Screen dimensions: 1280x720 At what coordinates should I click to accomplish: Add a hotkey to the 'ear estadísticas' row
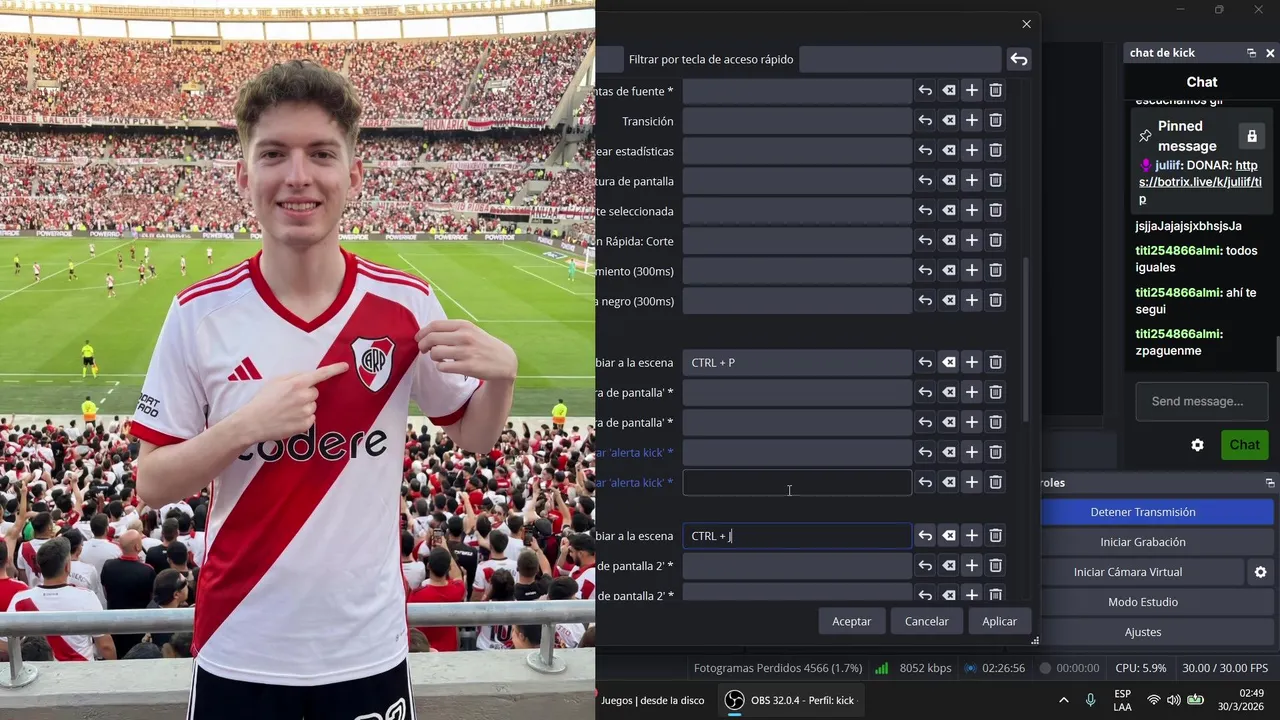click(972, 151)
